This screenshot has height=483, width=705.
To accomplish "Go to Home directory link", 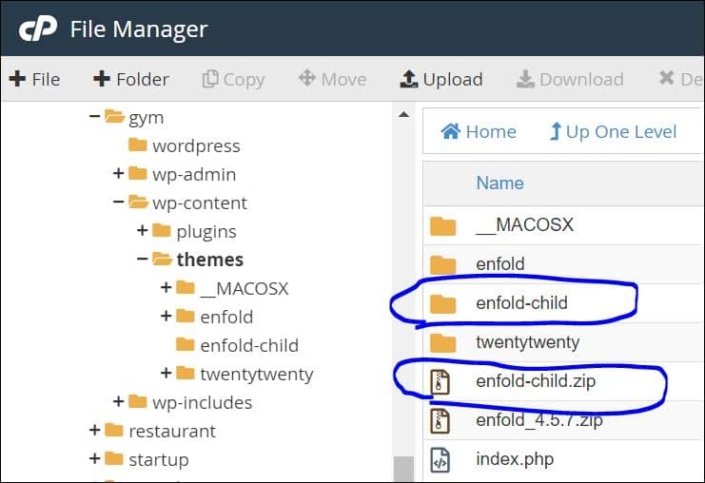I will 479,131.
